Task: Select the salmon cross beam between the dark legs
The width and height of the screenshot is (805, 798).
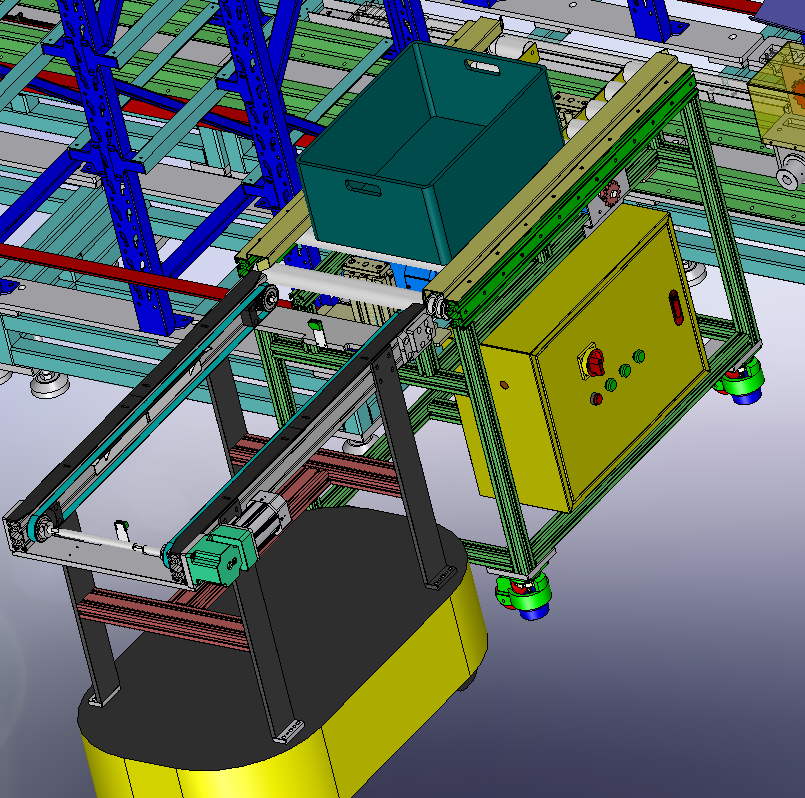Action: pyautogui.click(x=164, y=619)
